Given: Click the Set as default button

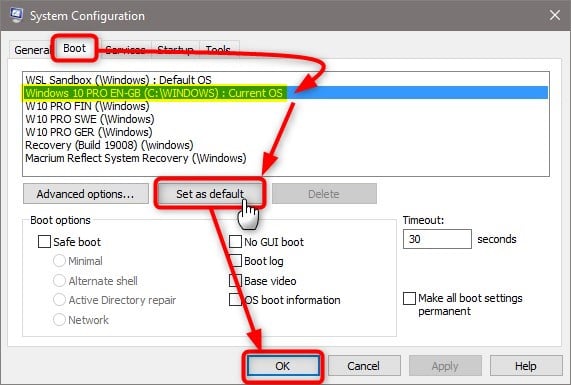Looking at the screenshot, I should tap(210, 194).
